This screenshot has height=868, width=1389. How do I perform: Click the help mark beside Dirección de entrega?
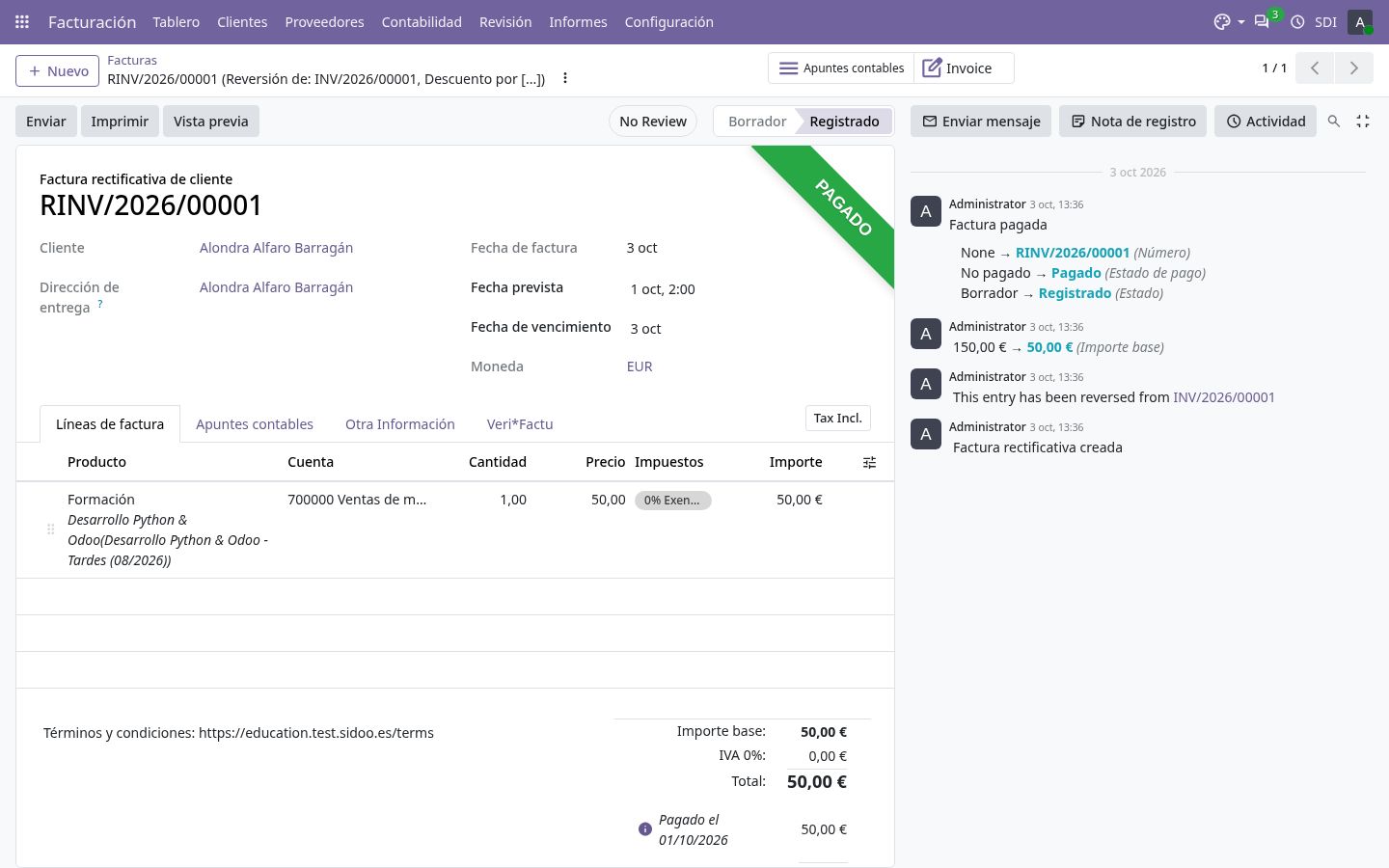[x=99, y=304]
